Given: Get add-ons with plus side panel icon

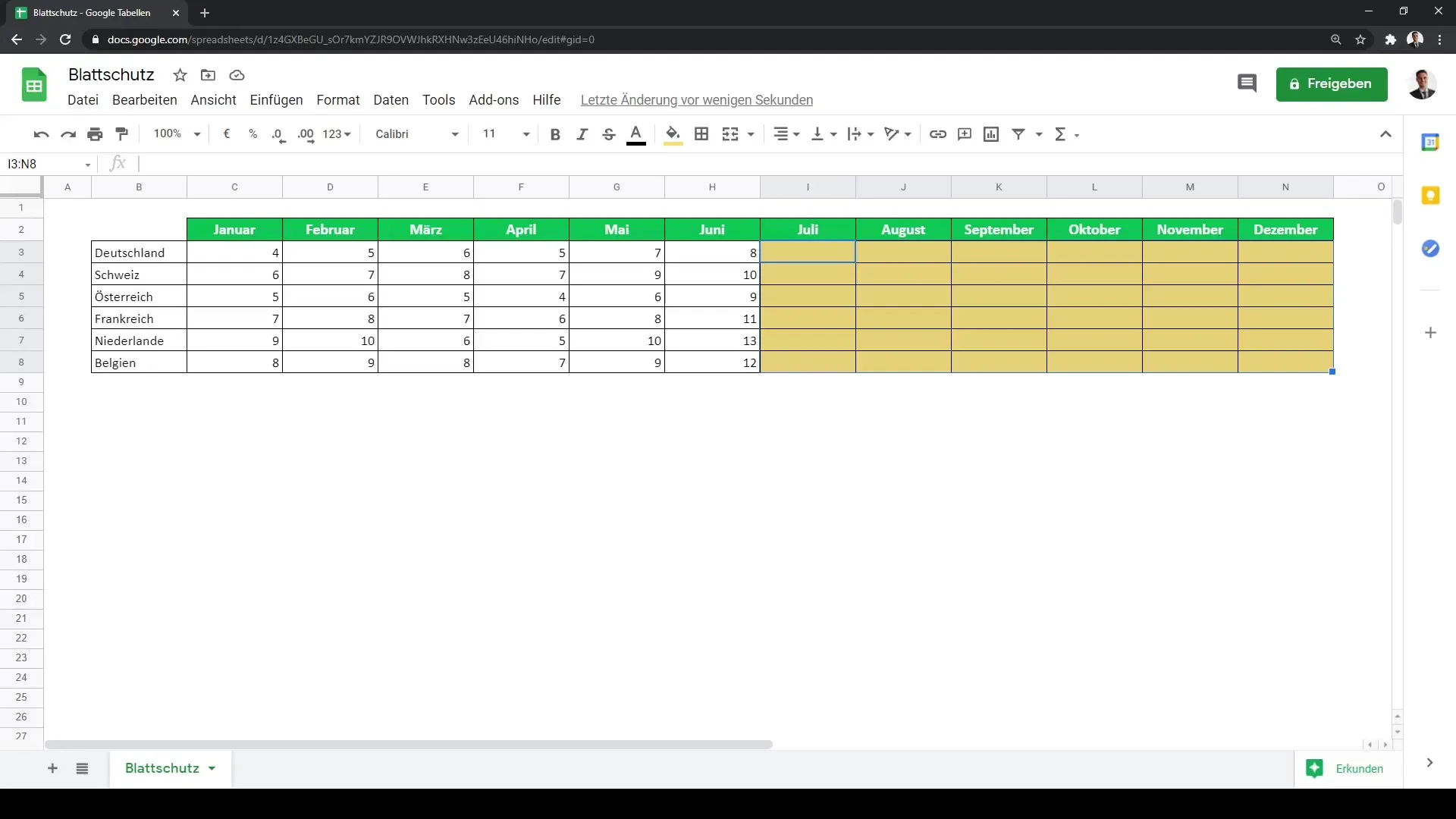Looking at the screenshot, I should 1430,333.
